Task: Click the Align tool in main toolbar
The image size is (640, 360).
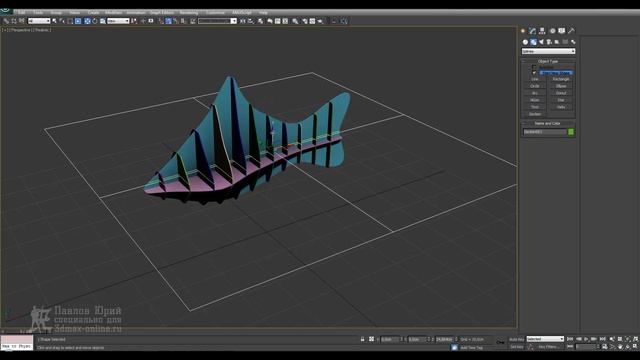Action: pos(251,21)
